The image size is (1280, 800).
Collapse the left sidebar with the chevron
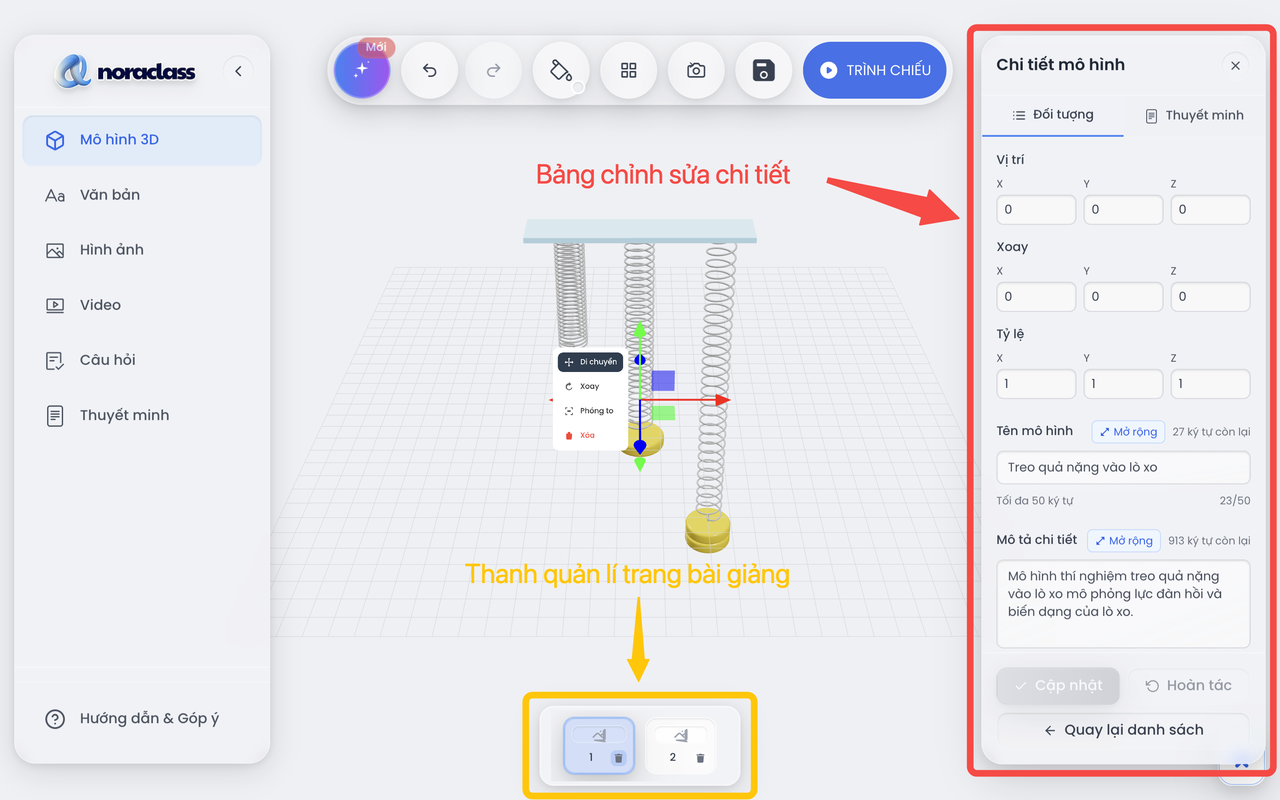point(238,70)
